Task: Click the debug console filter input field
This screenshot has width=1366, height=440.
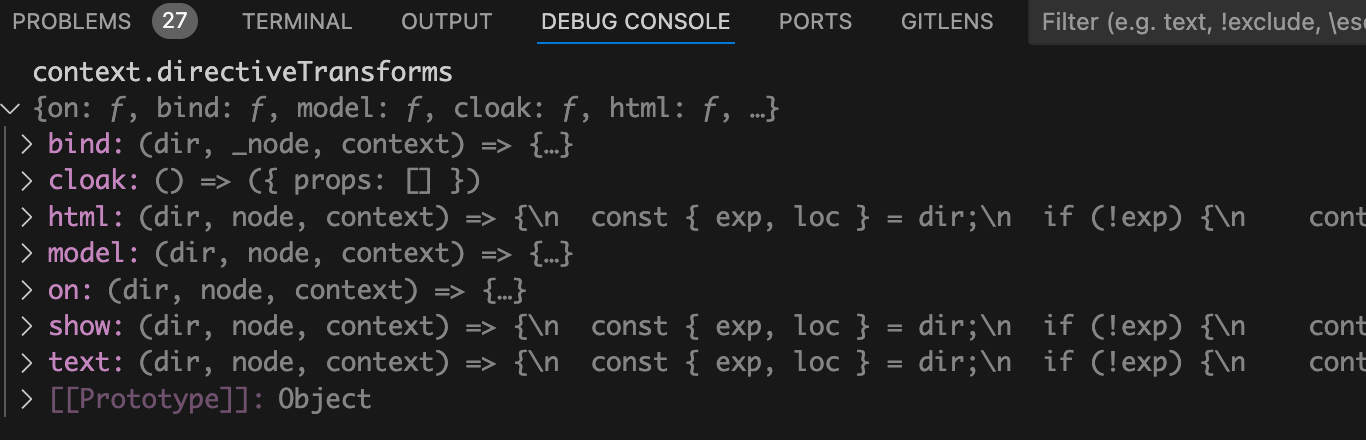Action: pos(1200,21)
